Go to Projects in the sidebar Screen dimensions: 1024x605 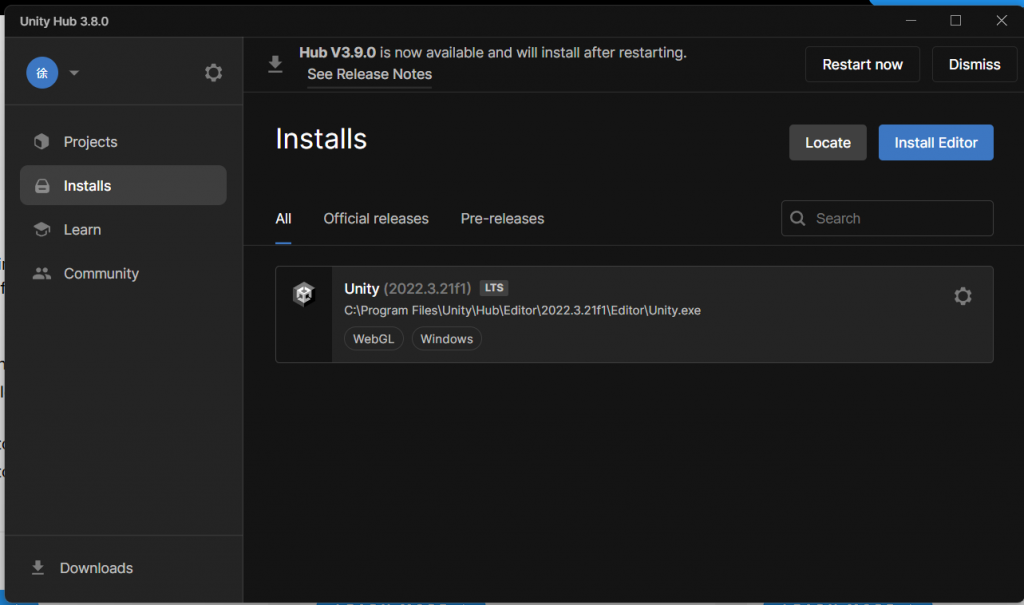[x=123, y=142]
